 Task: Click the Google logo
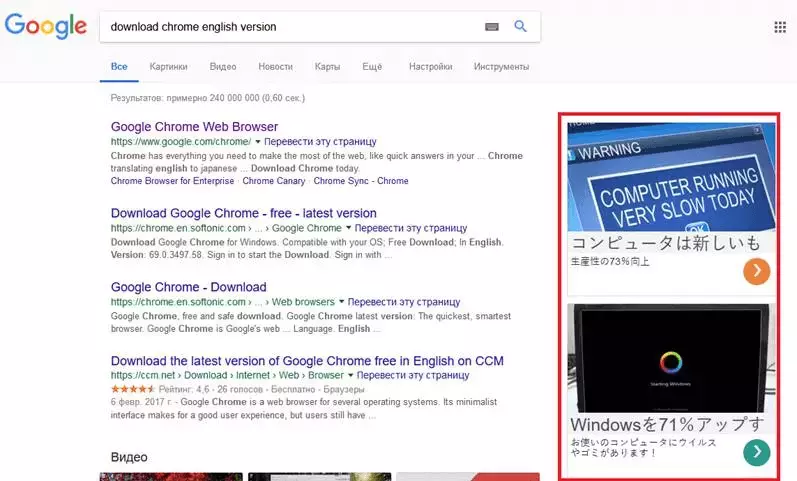pyautogui.click(x=46, y=25)
